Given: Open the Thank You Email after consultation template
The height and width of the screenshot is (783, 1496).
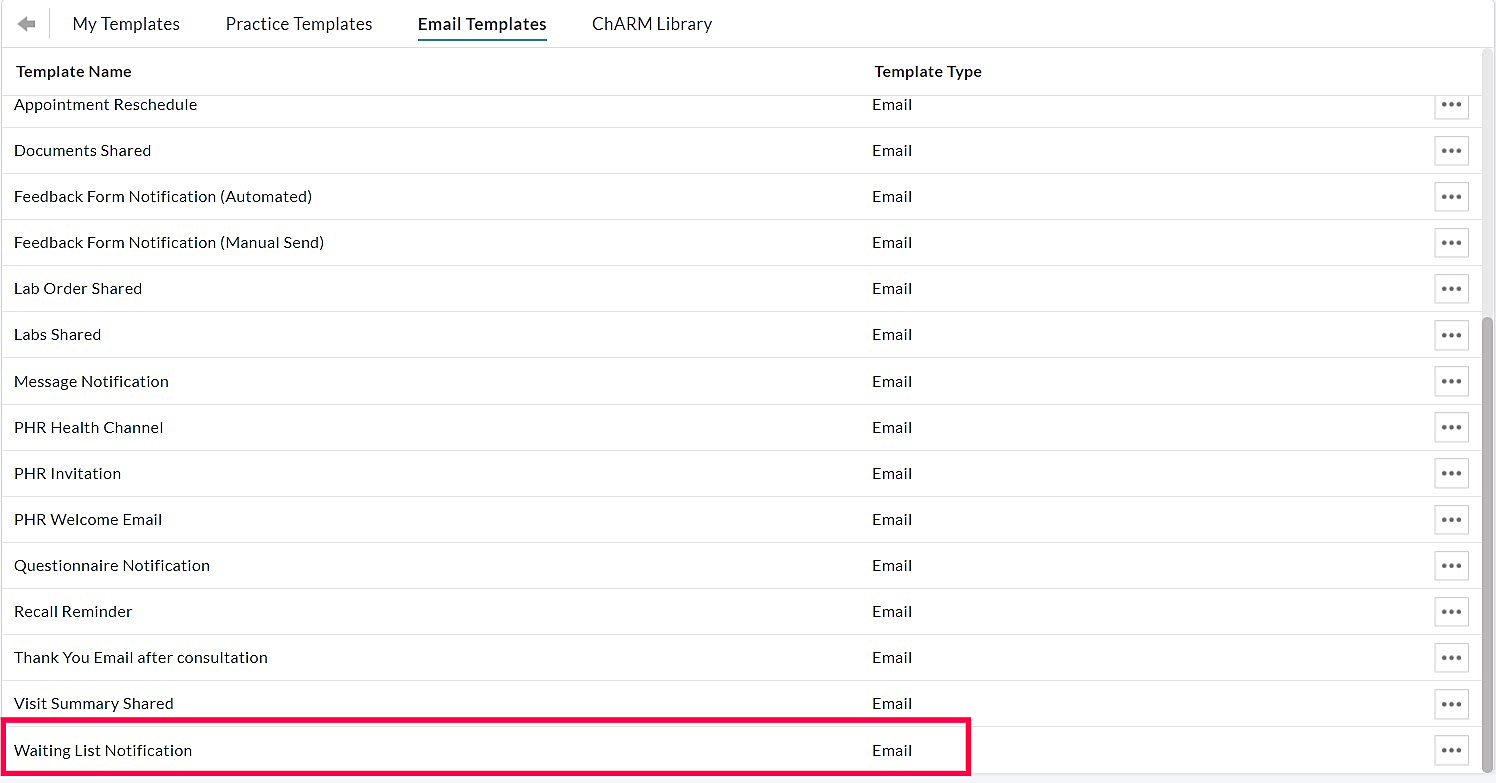Looking at the screenshot, I should [x=141, y=657].
